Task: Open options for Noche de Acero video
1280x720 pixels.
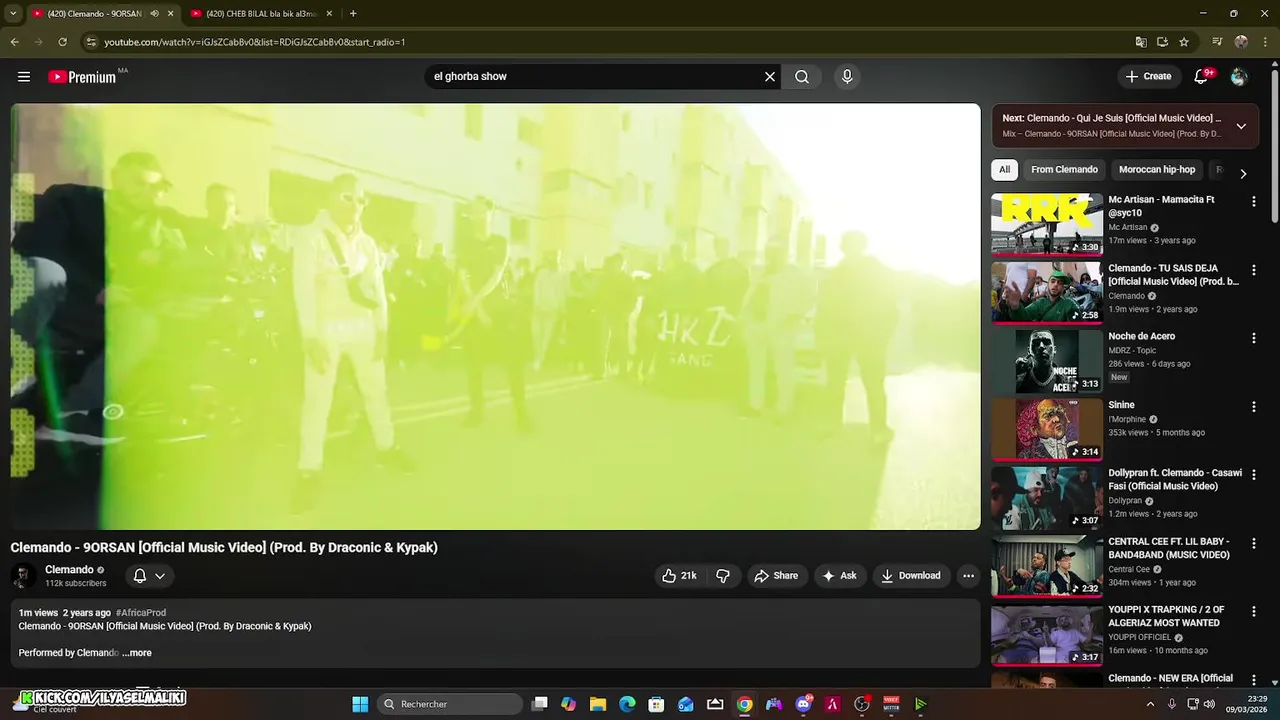Action: pos(1253,338)
